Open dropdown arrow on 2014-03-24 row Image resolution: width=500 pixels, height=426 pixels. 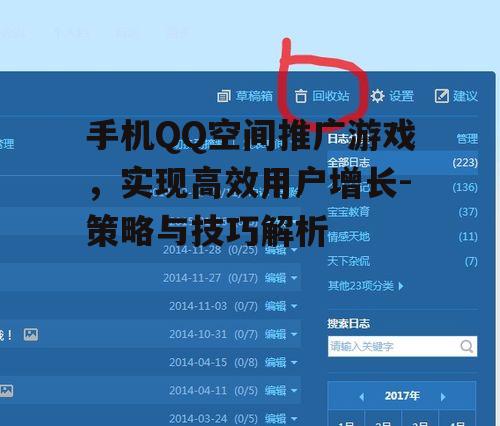[294, 418]
